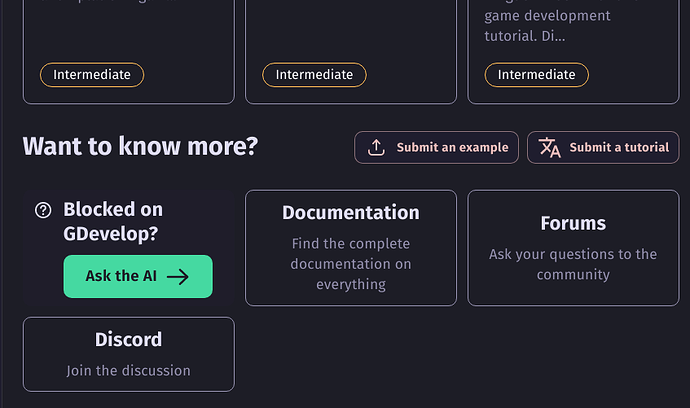Click the upload icon beside Submit an example
Image resolution: width=690 pixels, height=408 pixels.
coord(376,148)
